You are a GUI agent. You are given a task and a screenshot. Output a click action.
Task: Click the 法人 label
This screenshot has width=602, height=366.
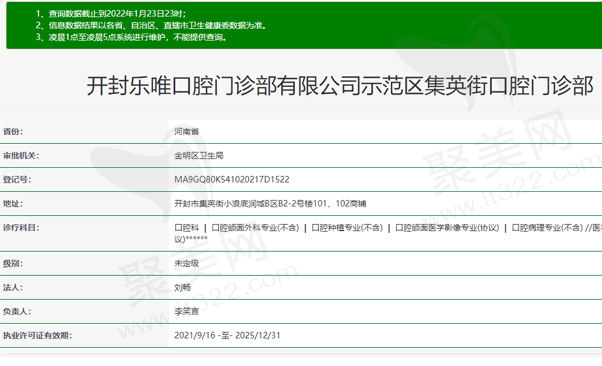coord(13,287)
